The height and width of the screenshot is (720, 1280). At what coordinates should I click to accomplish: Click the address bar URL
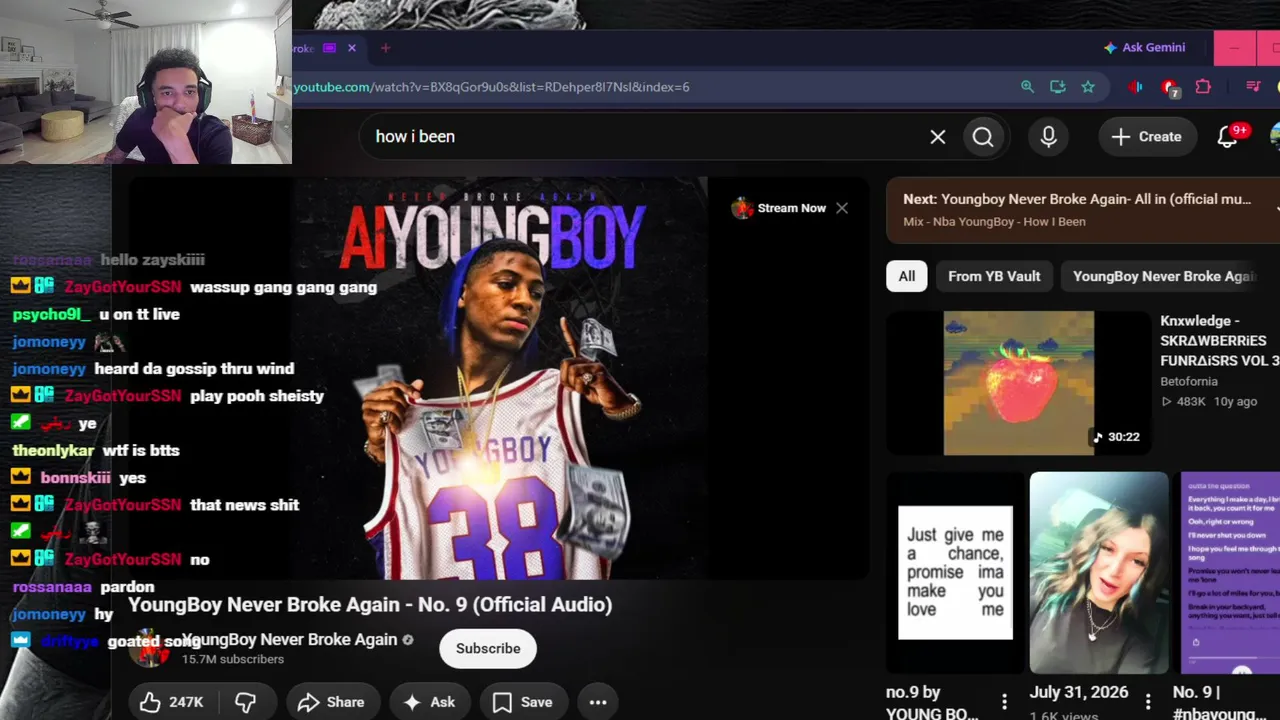tap(491, 87)
